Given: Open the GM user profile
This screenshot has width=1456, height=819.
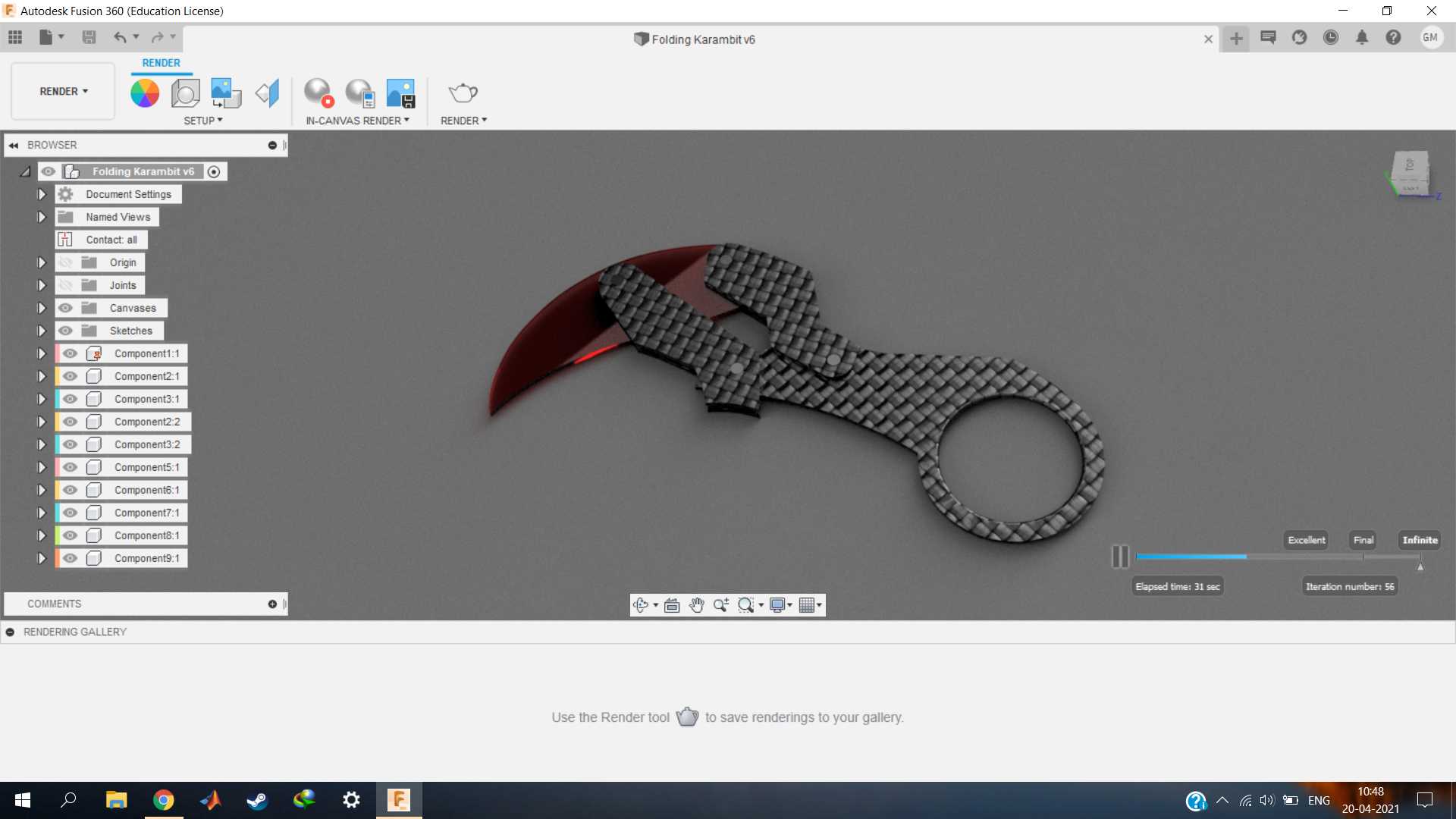Looking at the screenshot, I should pos(1431,37).
